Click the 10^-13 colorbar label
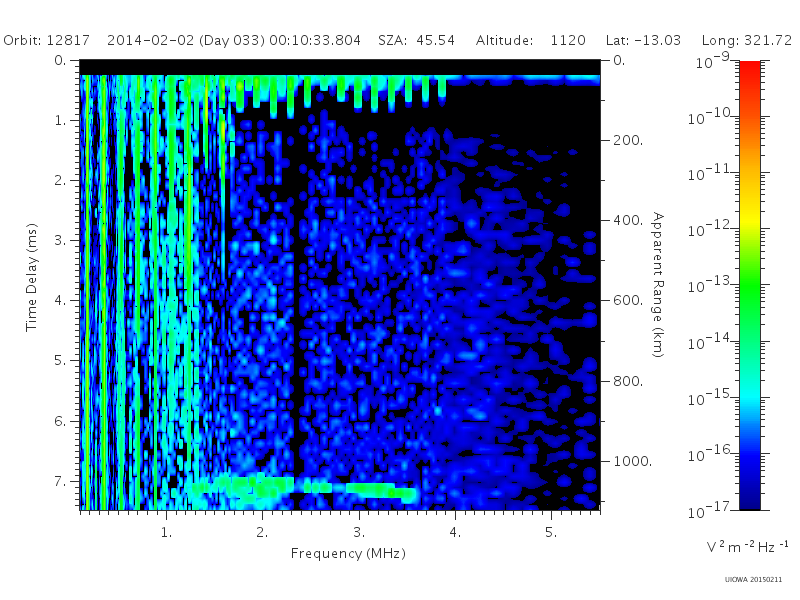 point(711,286)
